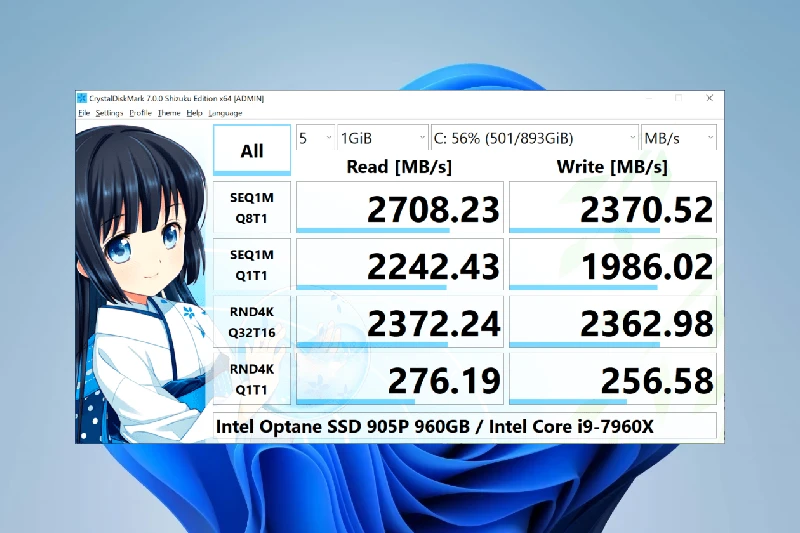Expand the C: drive selection dropdown
Screen dimensions: 800x533
coord(535,138)
